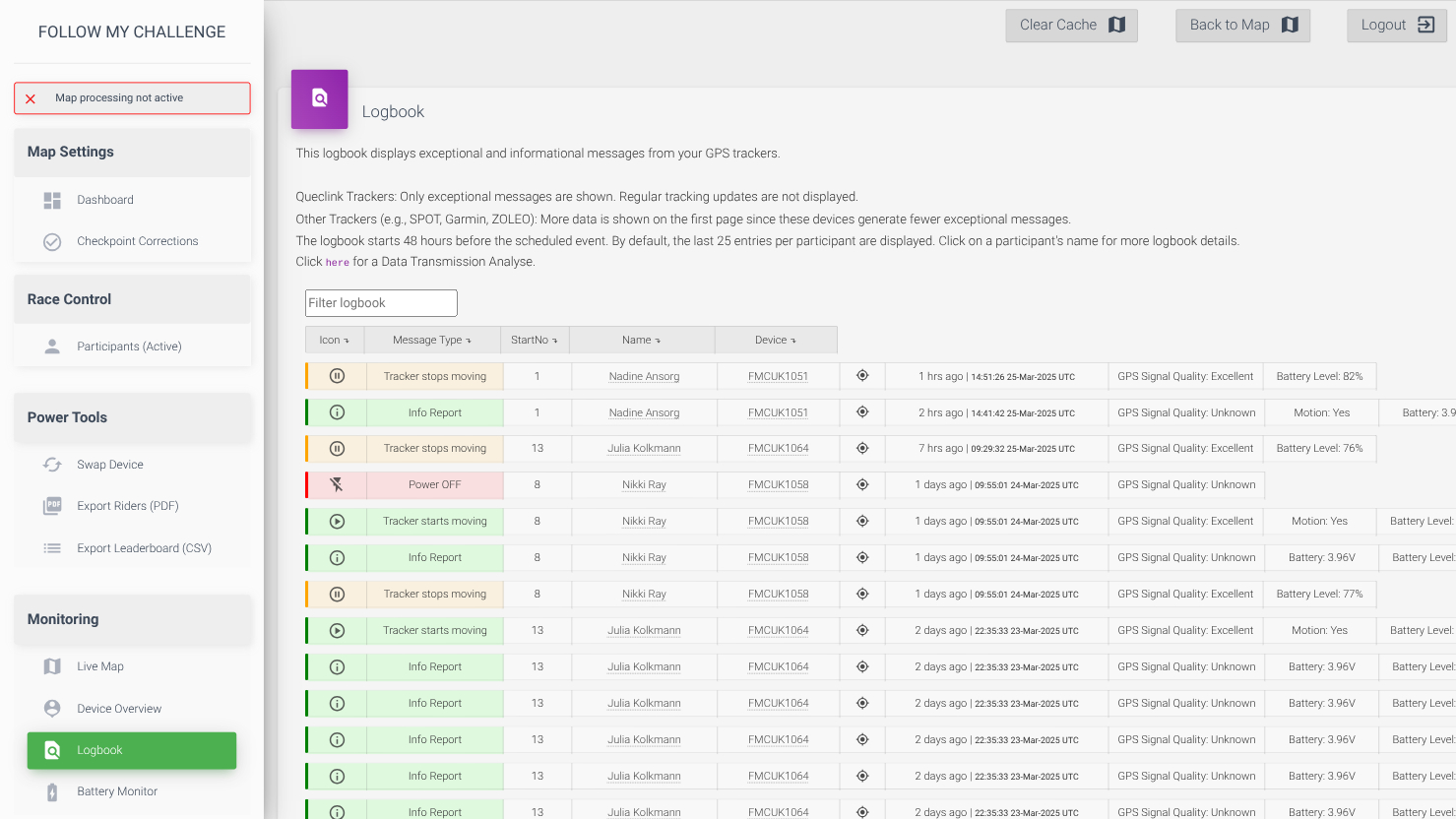Dismiss the Map processing not active alert
This screenshot has height=819, width=1456.
pyautogui.click(x=31, y=98)
